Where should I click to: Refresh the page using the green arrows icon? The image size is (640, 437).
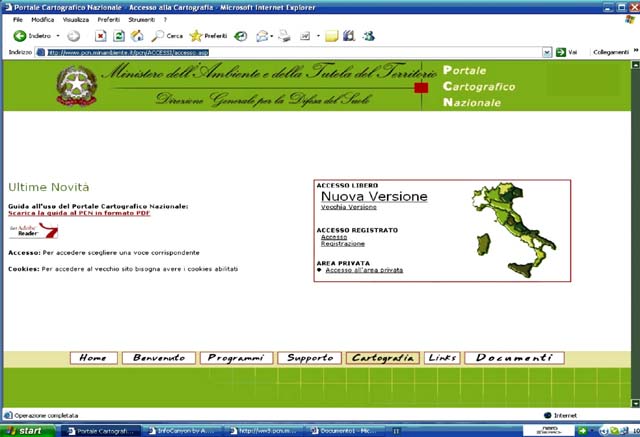click(119, 36)
